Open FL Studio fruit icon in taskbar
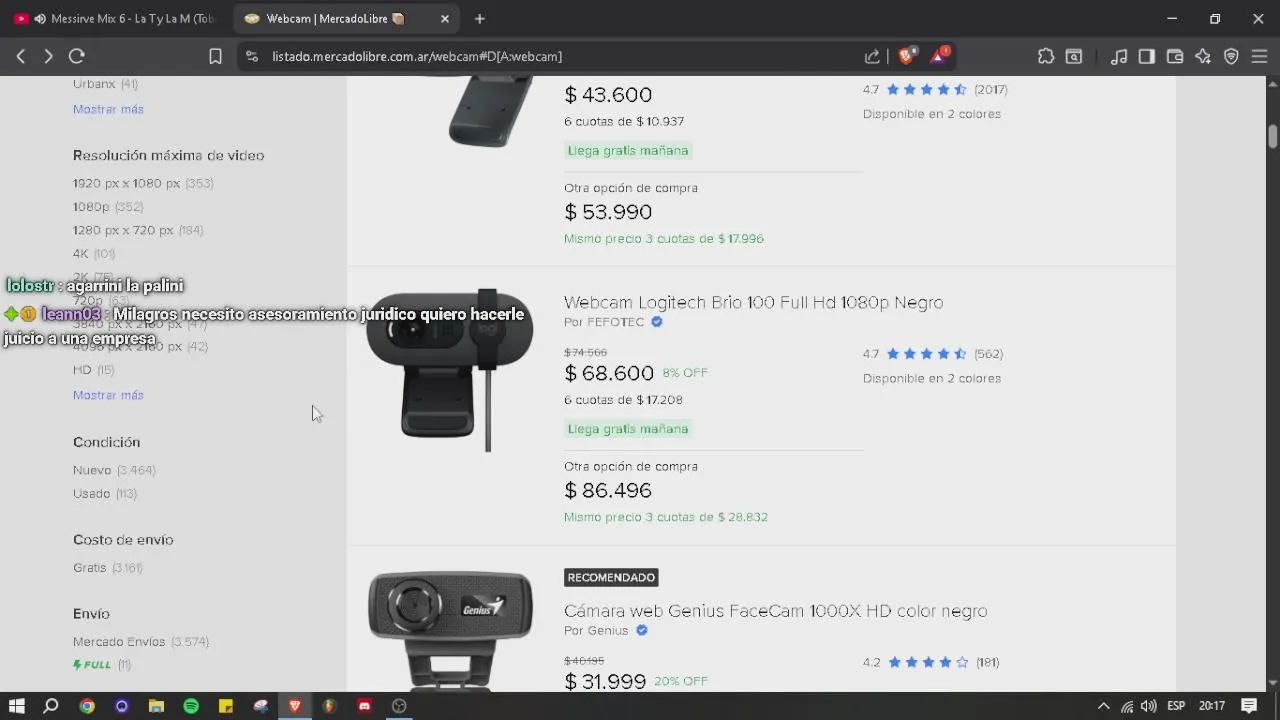Image resolution: width=1280 pixels, height=720 pixels. tap(329, 706)
